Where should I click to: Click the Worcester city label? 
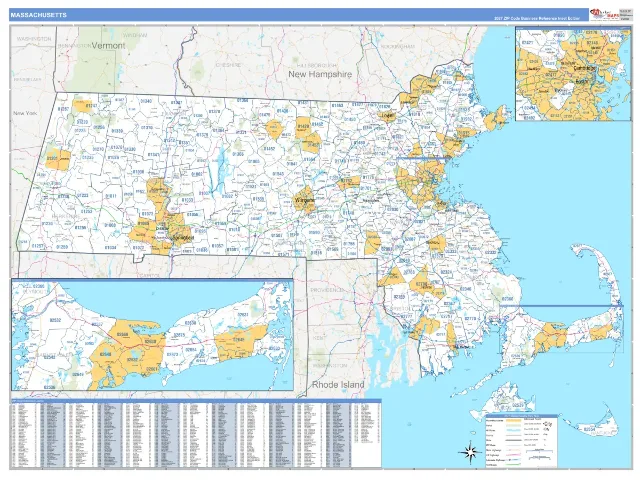304,200
